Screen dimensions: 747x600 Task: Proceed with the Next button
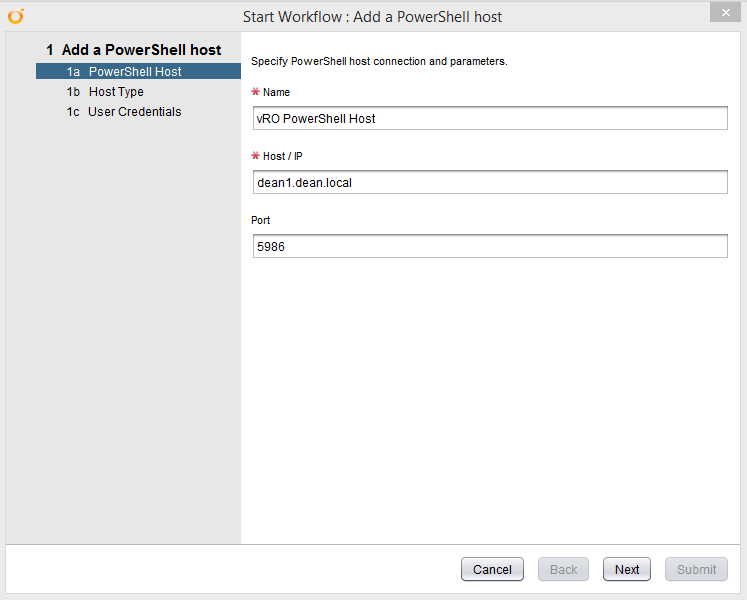point(627,569)
